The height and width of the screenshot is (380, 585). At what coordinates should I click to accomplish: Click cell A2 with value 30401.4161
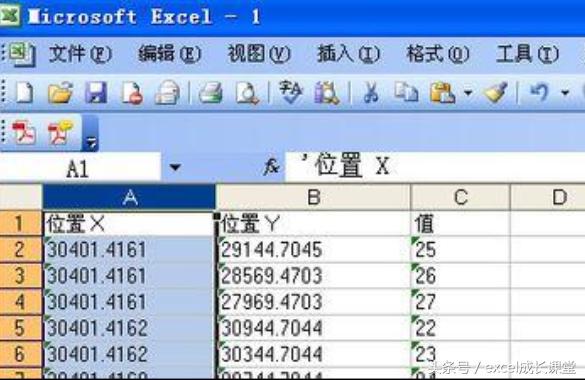pyautogui.click(x=129, y=250)
